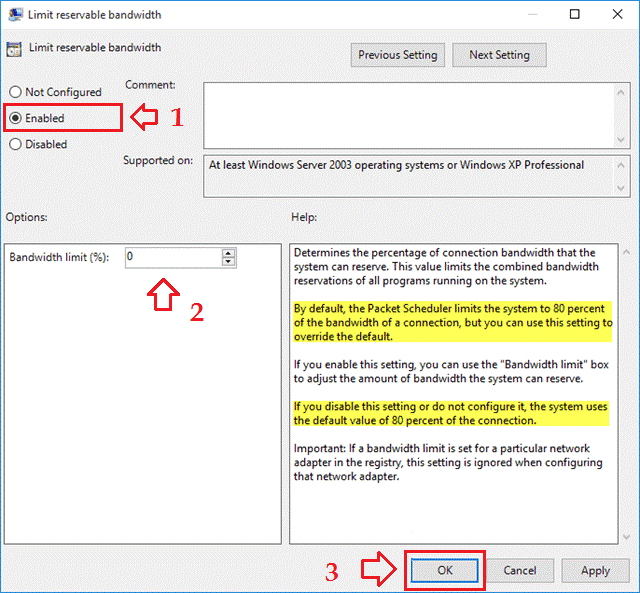Maximize the Limit reservable bandwidth window

click(575, 14)
